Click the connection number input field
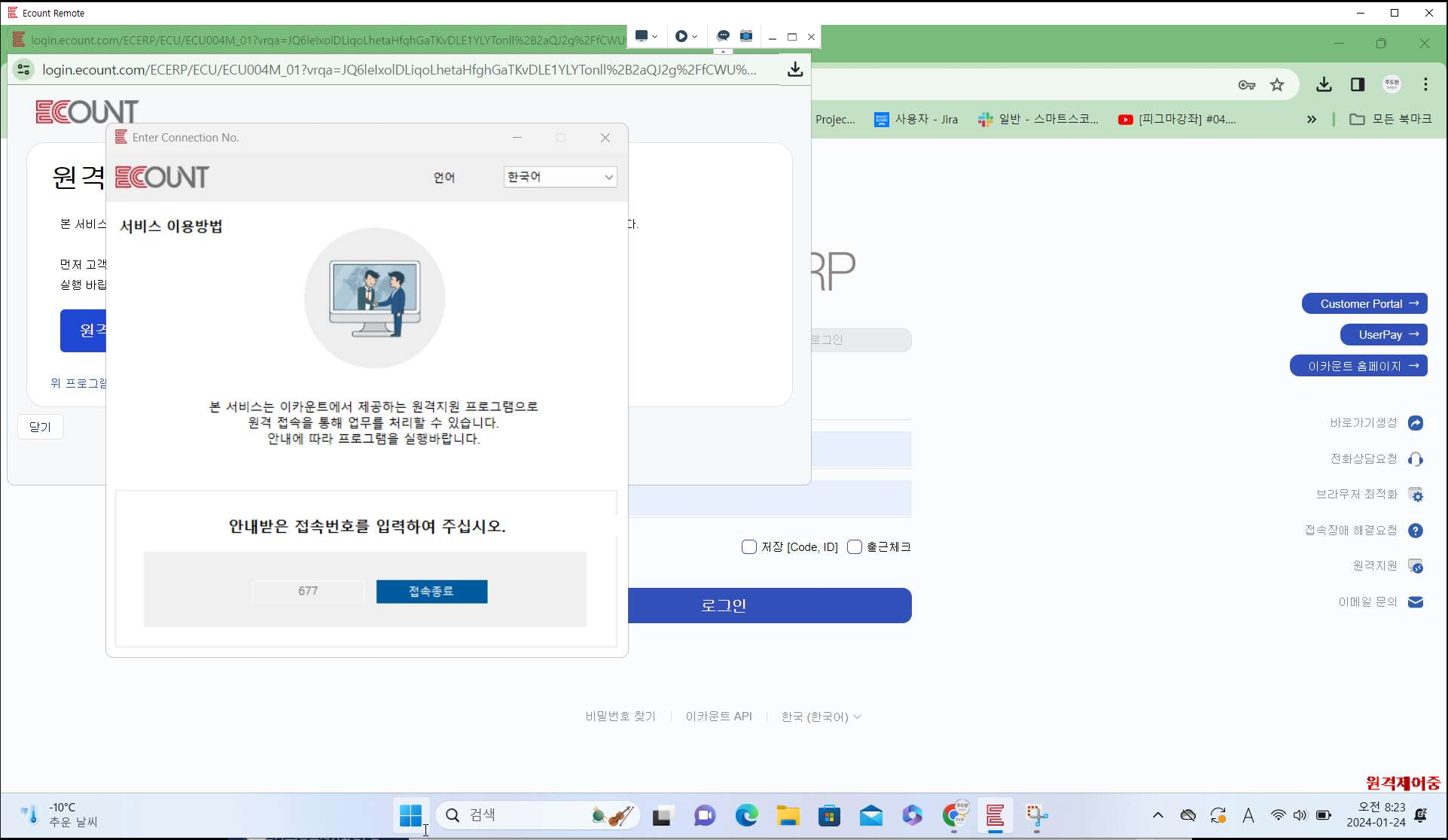This screenshot has width=1448, height=840. point(308,592)
